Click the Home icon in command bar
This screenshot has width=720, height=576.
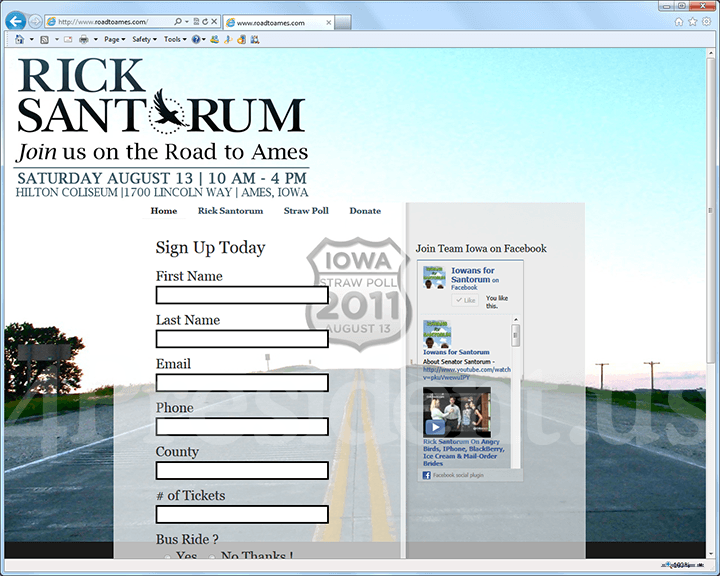(19, 40)
